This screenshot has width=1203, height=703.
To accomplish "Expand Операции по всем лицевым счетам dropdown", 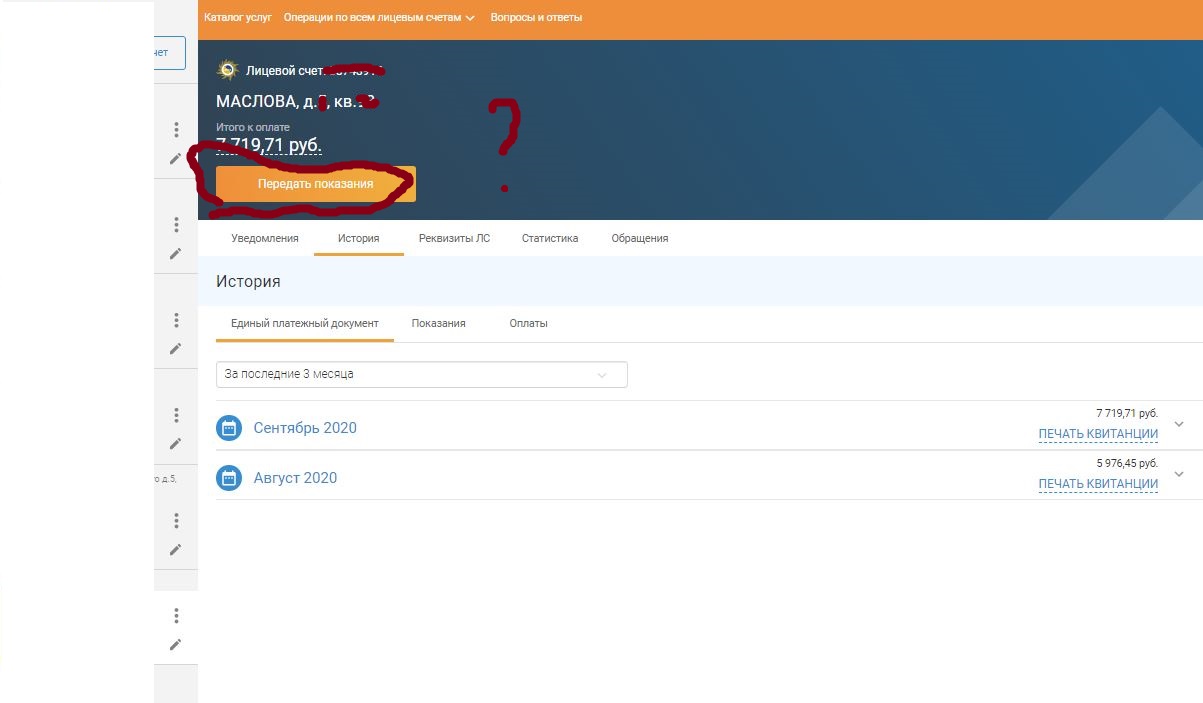I will point(379,17).
